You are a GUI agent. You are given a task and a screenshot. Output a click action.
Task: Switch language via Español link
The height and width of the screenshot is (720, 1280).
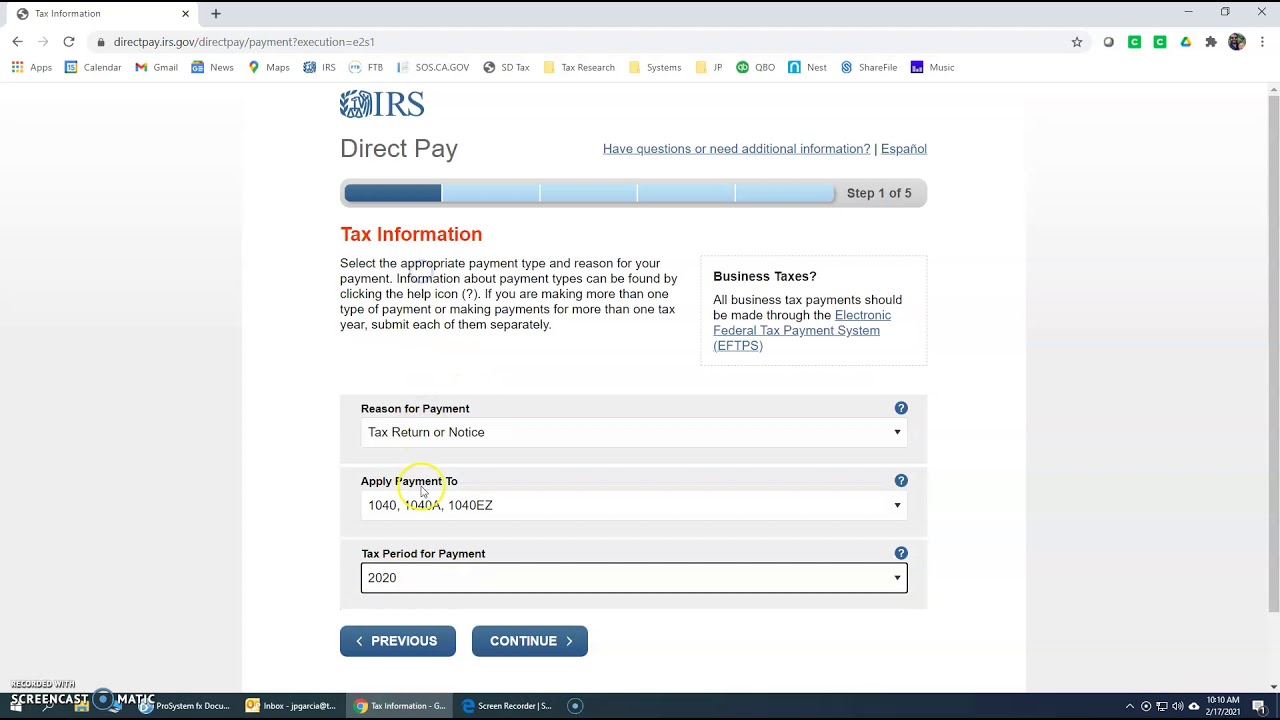coord(904,149)
